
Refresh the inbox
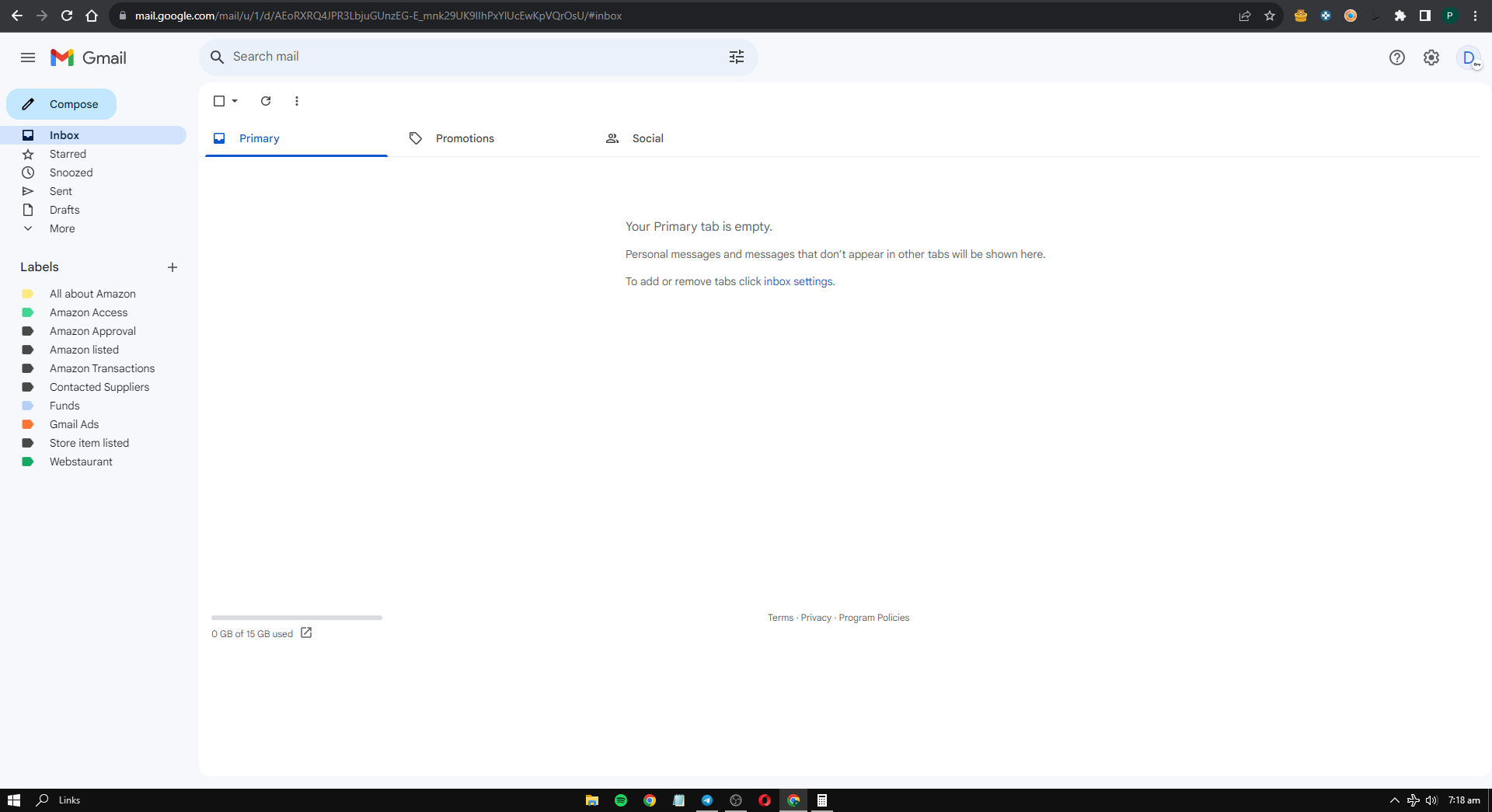pos(266,101)
